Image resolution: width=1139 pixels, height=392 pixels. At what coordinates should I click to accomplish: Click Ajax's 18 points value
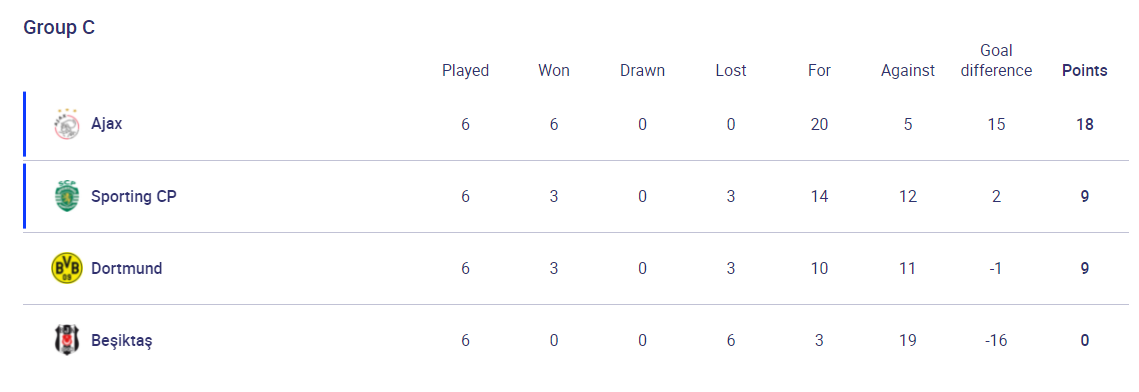pos(1085,124)
